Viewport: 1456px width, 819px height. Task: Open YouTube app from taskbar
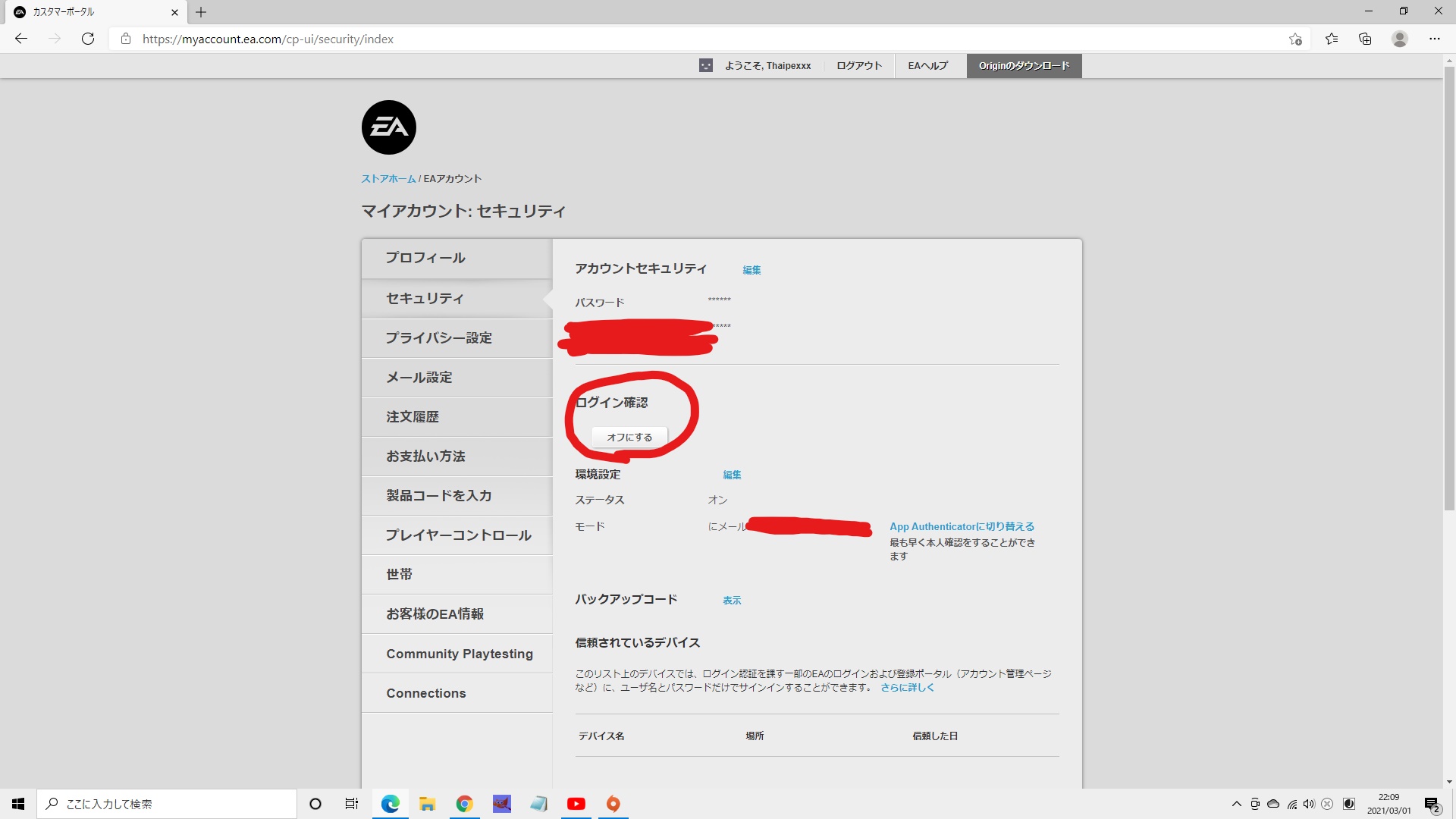point(576,804)
